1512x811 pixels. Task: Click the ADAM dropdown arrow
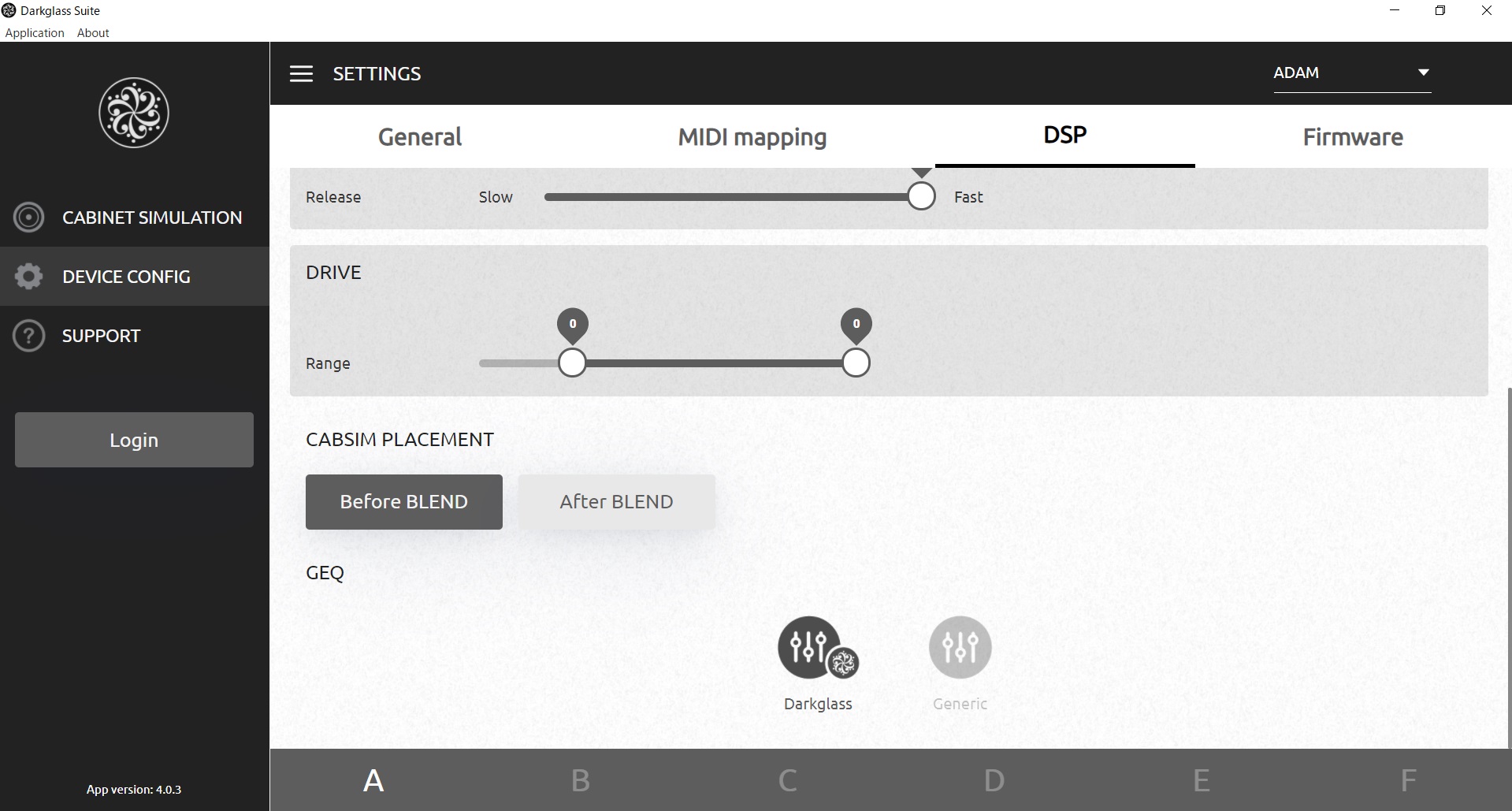tap(1423, 73)
